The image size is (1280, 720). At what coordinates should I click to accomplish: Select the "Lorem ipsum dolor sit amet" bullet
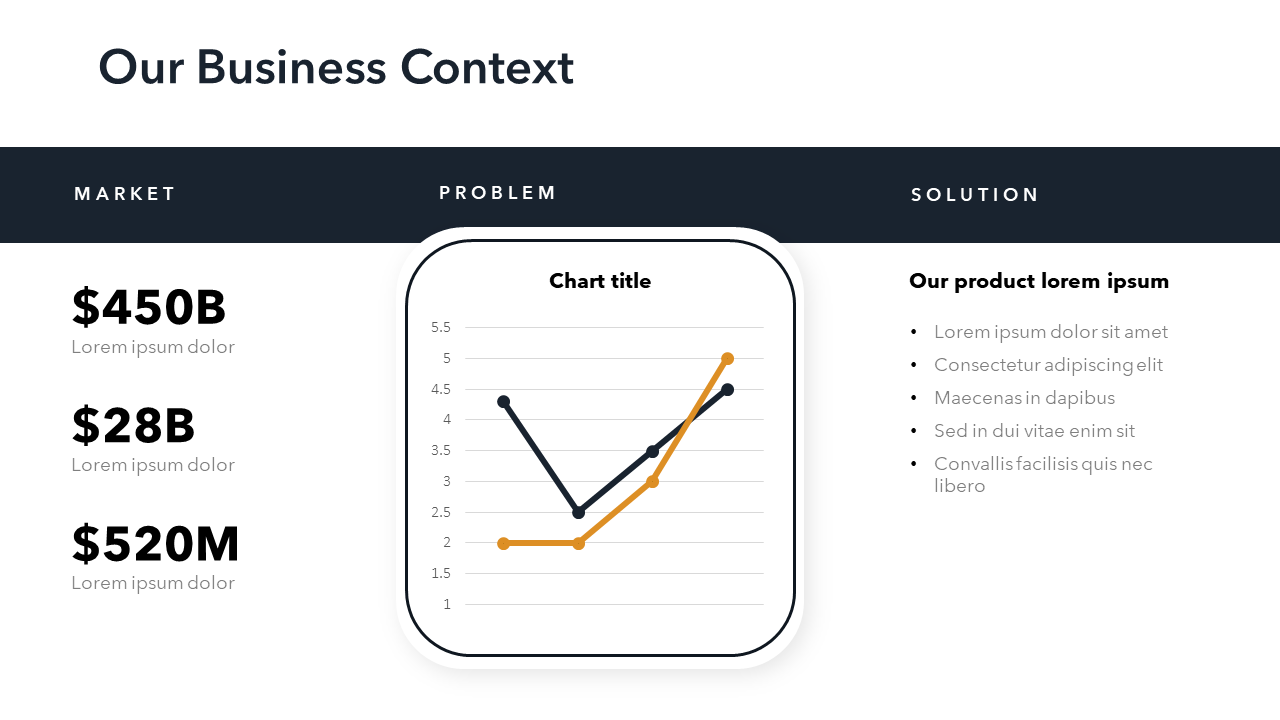coord(1051,332)
